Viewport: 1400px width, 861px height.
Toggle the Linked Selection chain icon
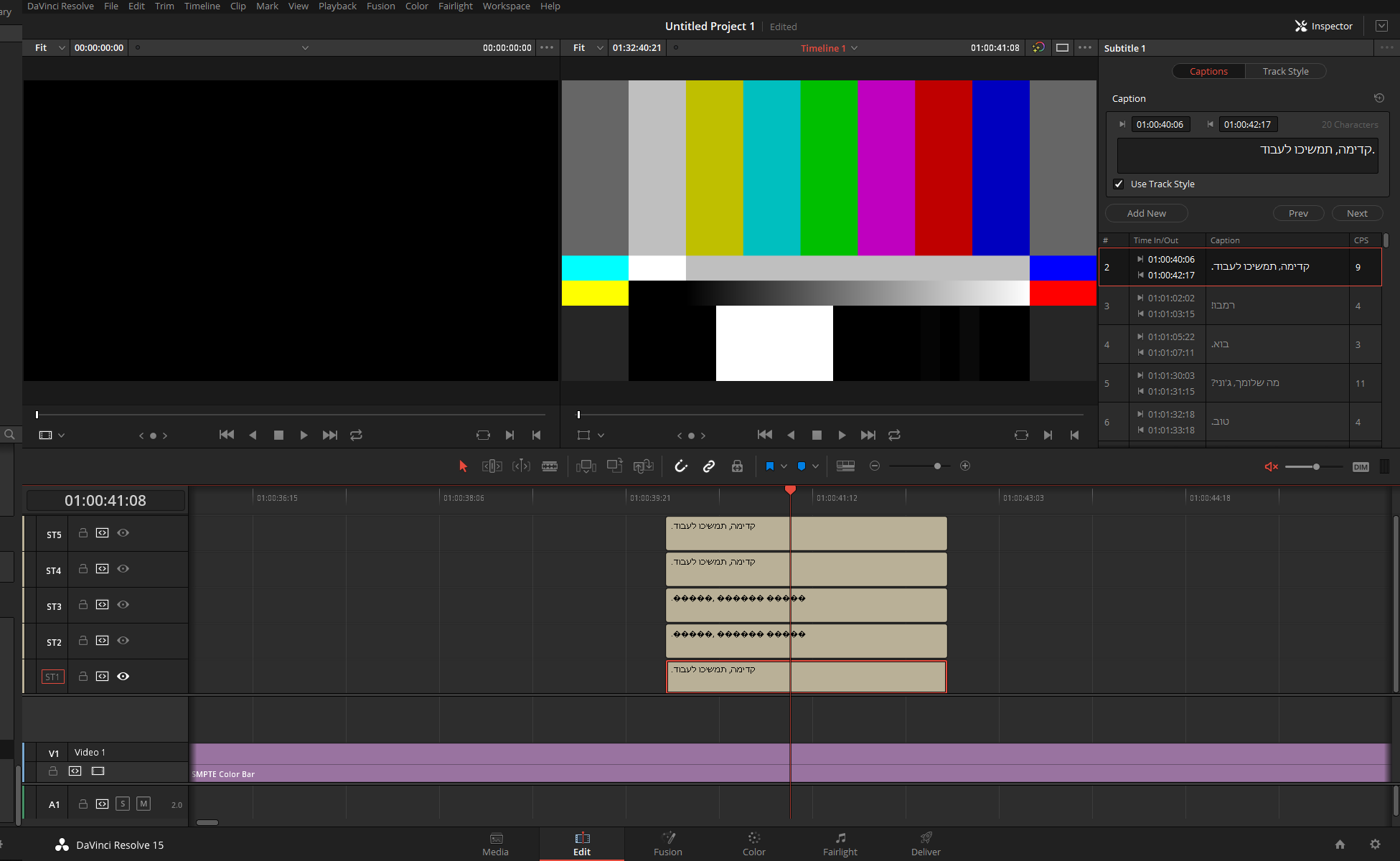tap(709, 466)
